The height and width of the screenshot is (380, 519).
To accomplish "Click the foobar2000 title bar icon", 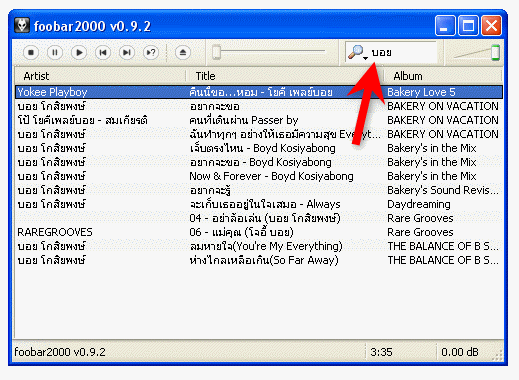I will tap(22, 25).
